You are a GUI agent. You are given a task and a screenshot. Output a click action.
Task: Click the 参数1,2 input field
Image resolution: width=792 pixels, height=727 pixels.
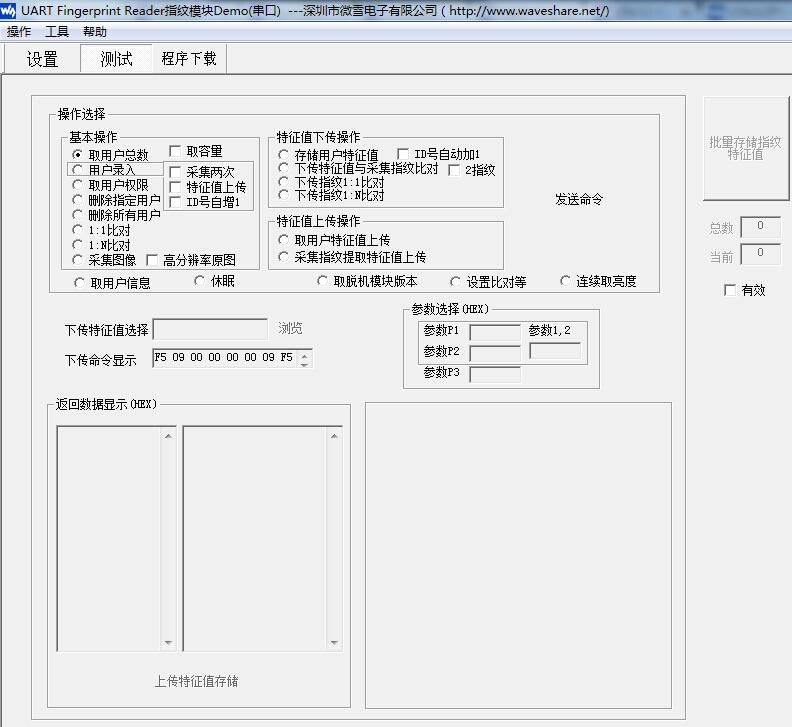pyautogui.click(x=555, y=351)
